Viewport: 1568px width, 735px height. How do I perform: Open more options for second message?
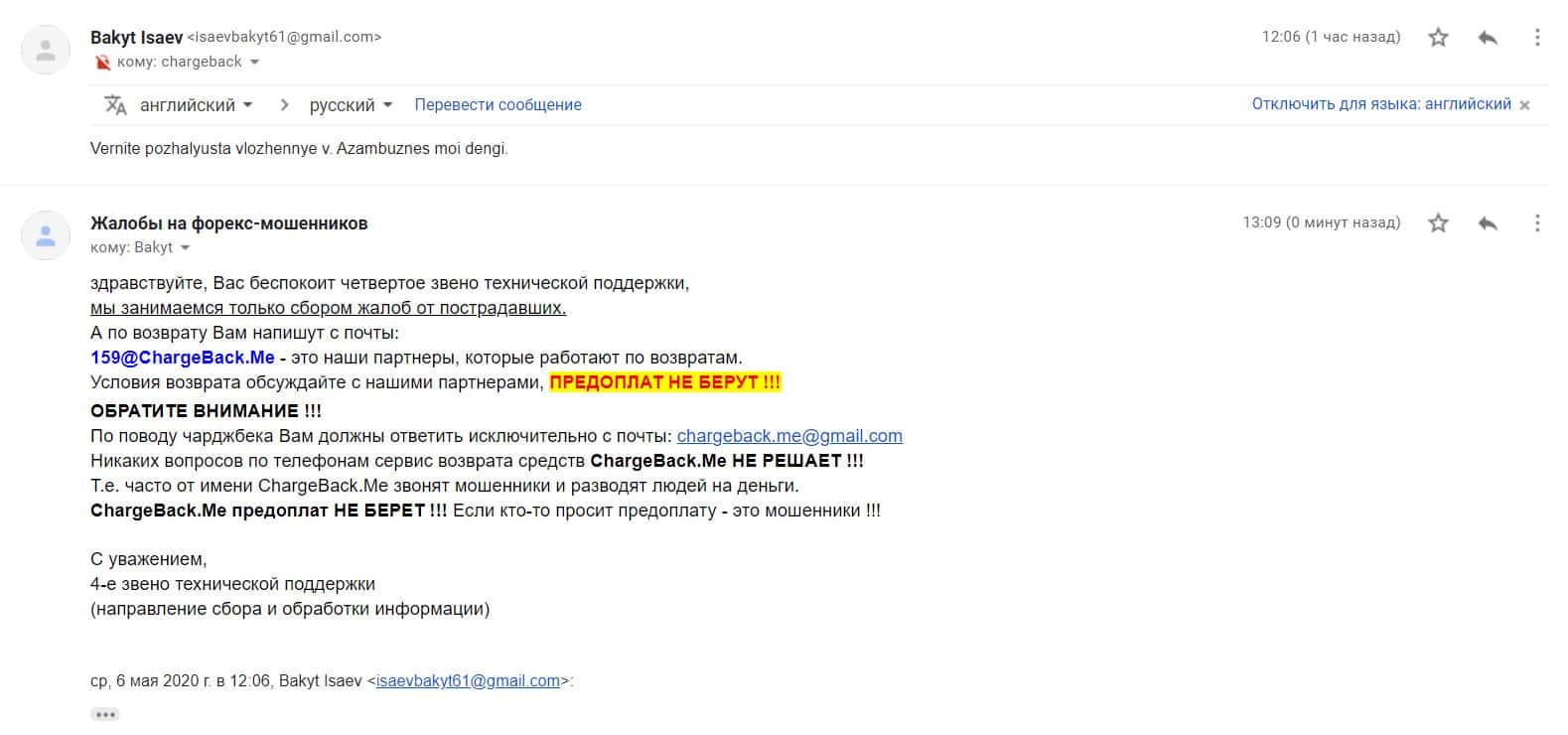click(1537, 223)
